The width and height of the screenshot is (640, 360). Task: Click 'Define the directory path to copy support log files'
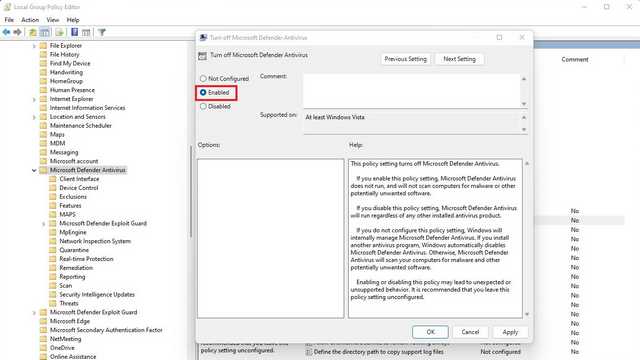tap(378, 351)
